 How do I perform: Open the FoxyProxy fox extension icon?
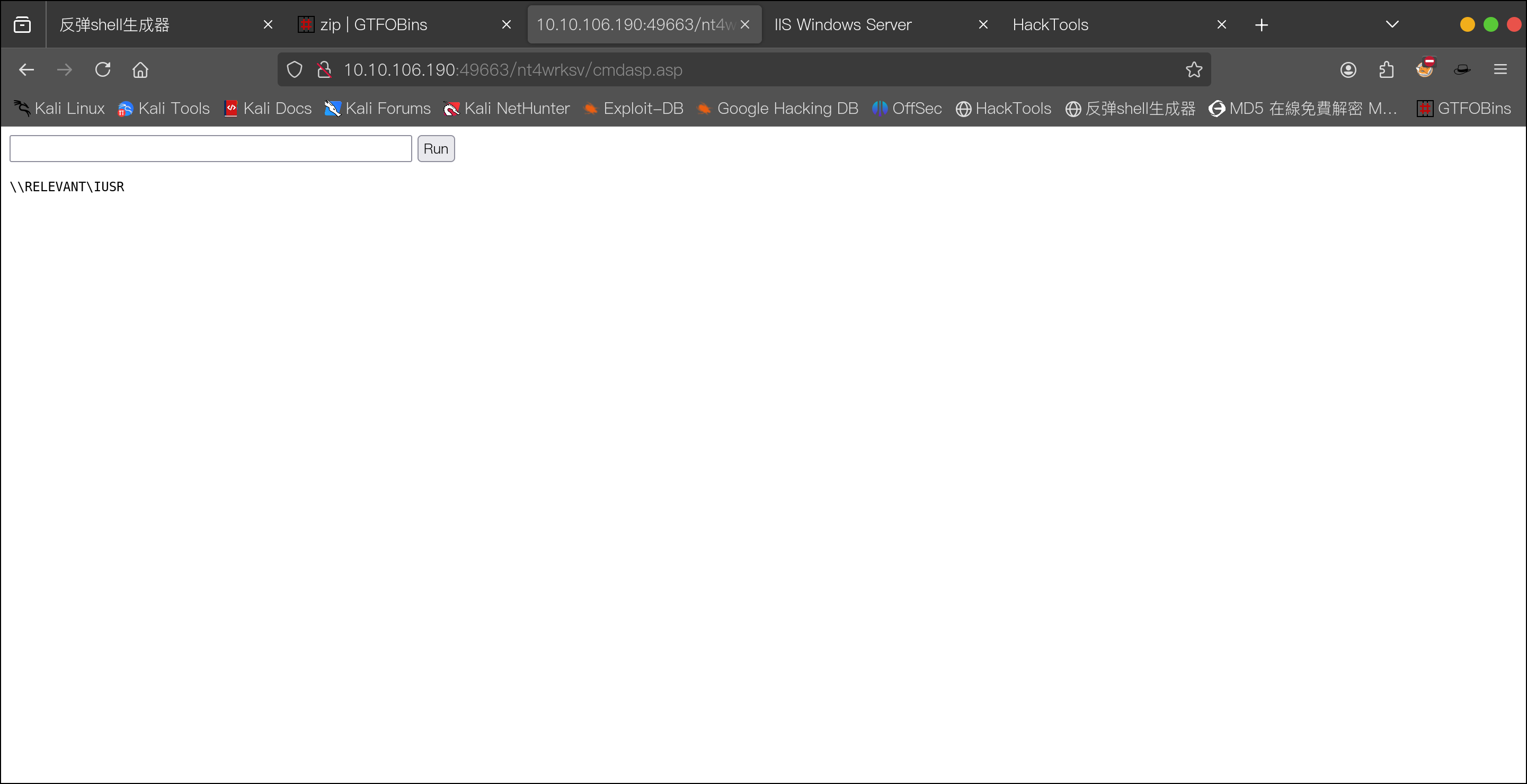[x=1424, y=68]
